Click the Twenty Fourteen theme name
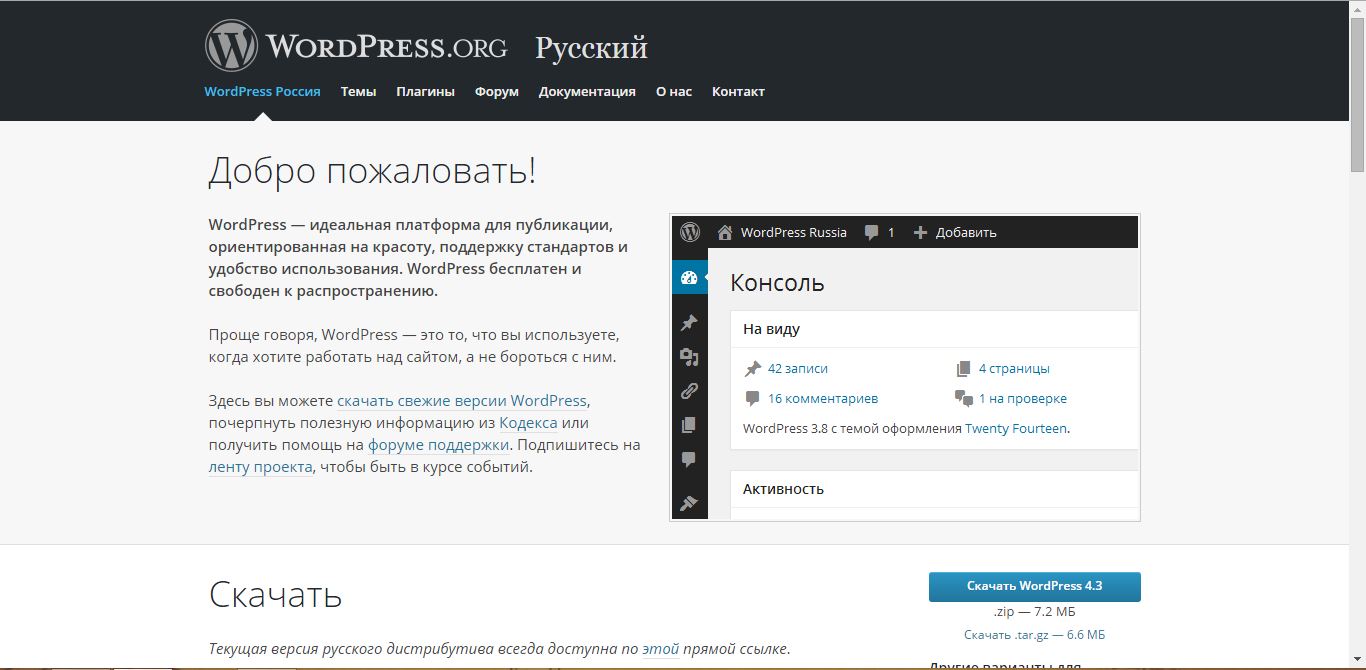The image size is (1366, 670). coord(1016,429)
